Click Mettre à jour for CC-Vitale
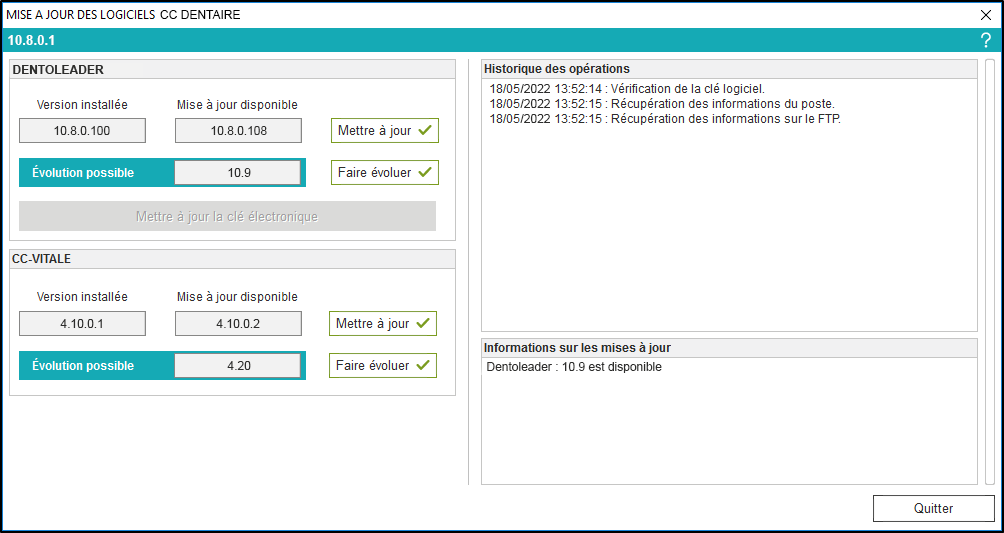Viewport: 1004px width, 533px height. 383,324
